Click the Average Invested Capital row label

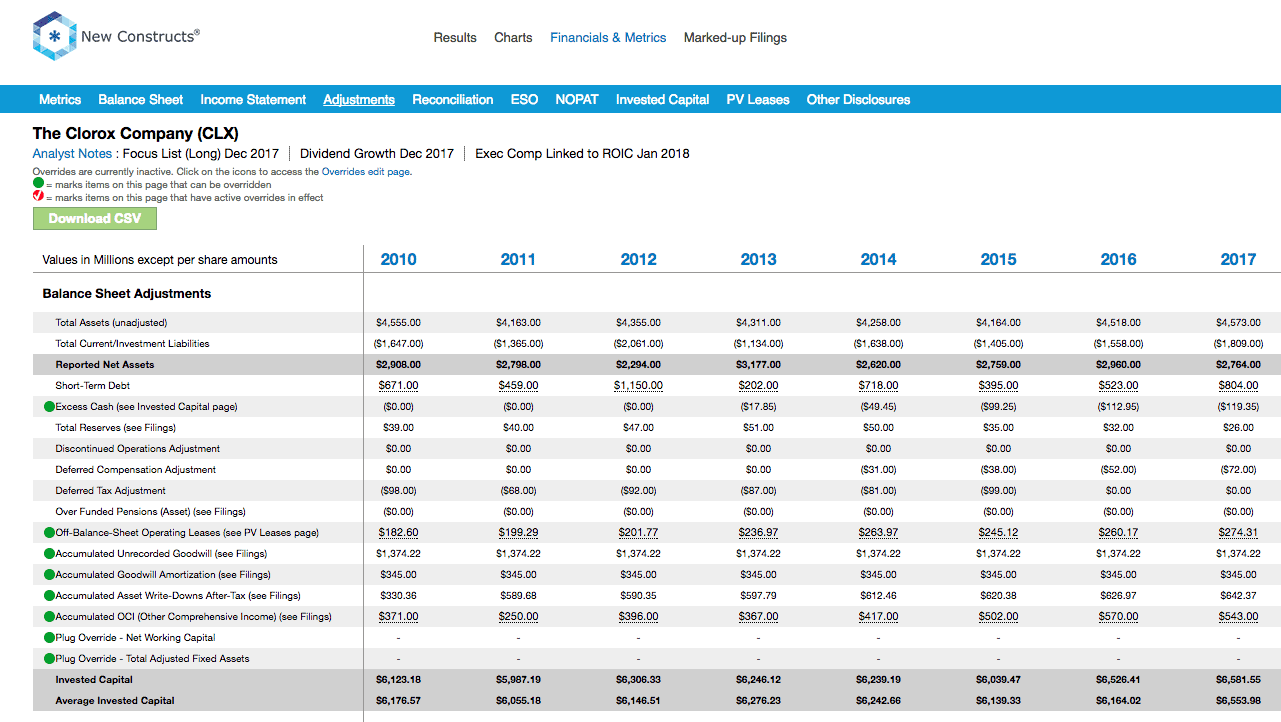coord(115,701)
